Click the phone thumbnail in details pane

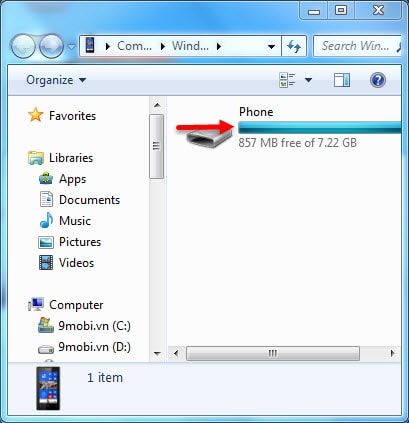(48, 388)
